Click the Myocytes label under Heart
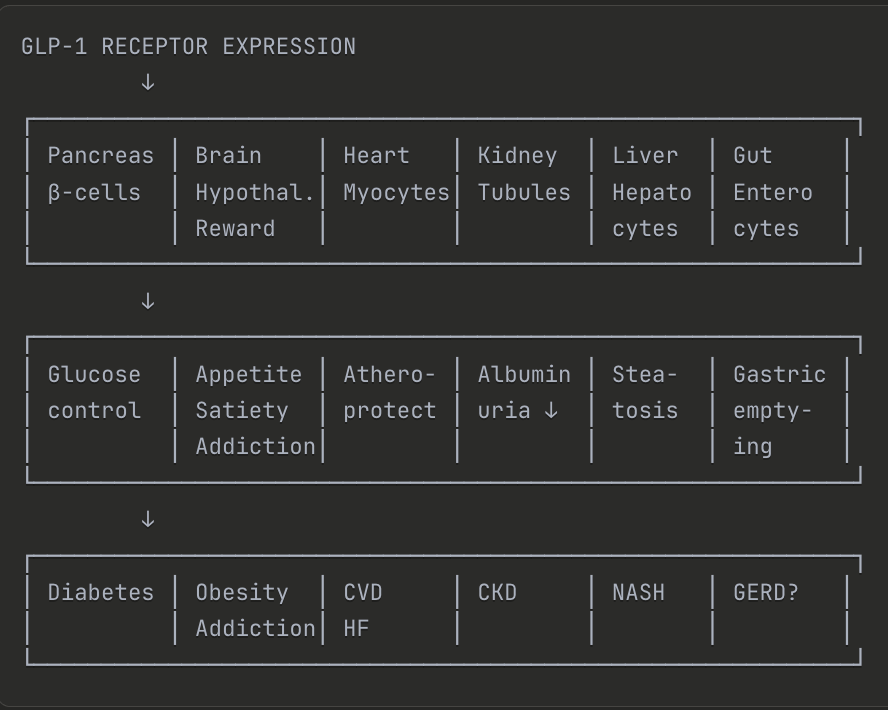Screen dimensions: 888x710 pyautogui.click(x=396, y=192)
